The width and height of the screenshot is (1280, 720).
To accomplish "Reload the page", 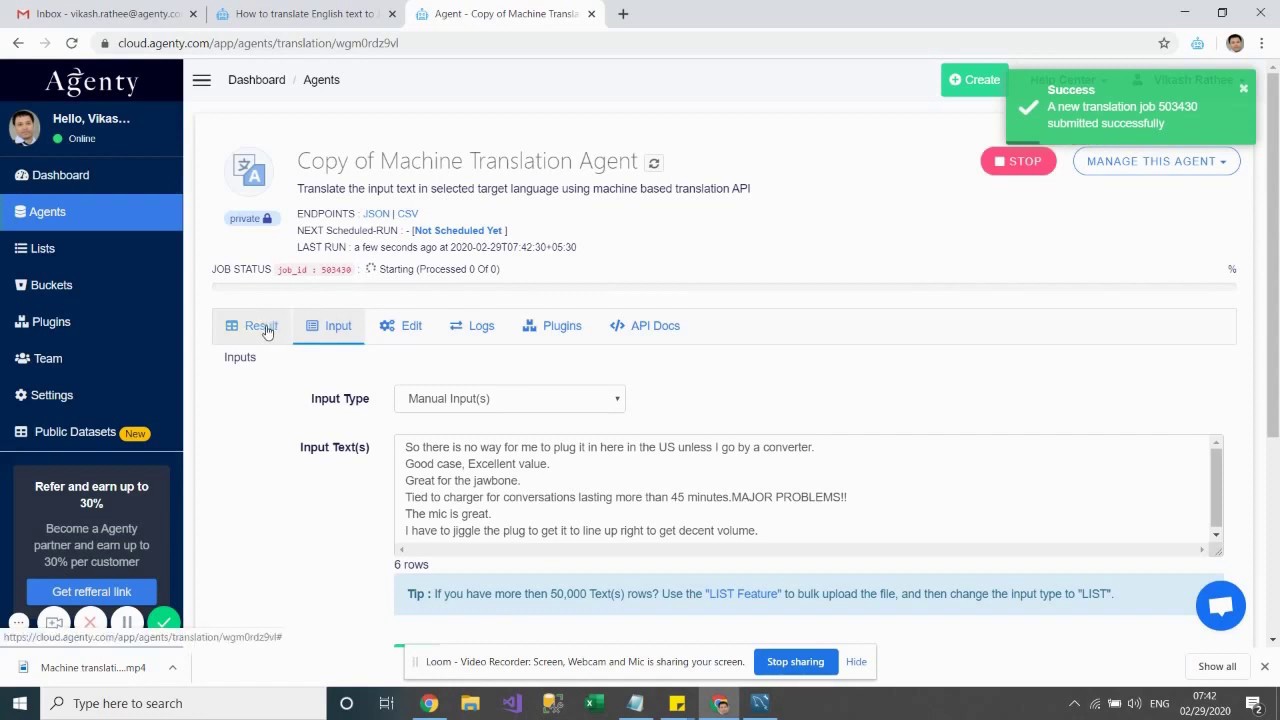I will [72, 43].
